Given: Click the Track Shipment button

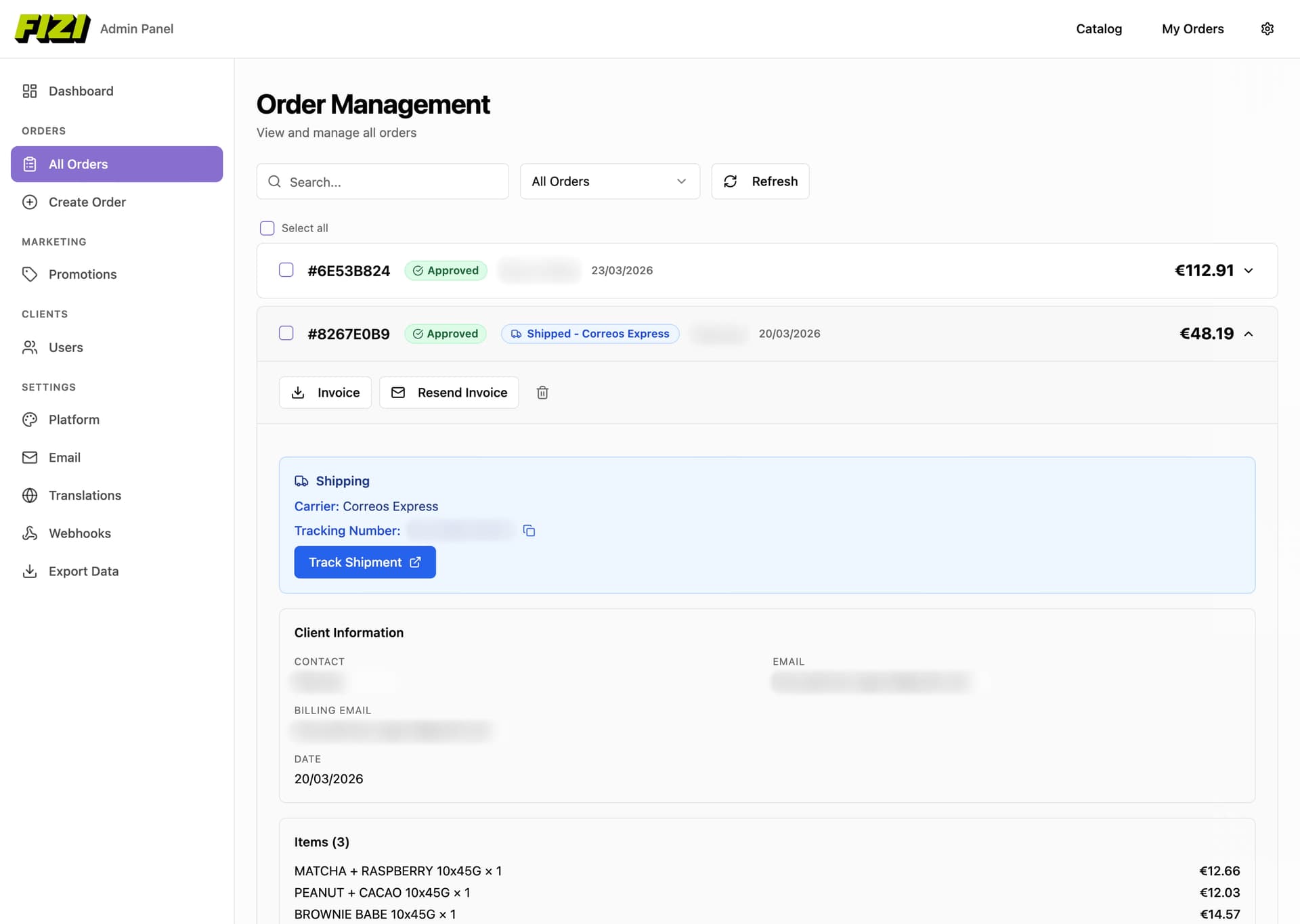Looking at the screenshot, I should click(364, 562).
